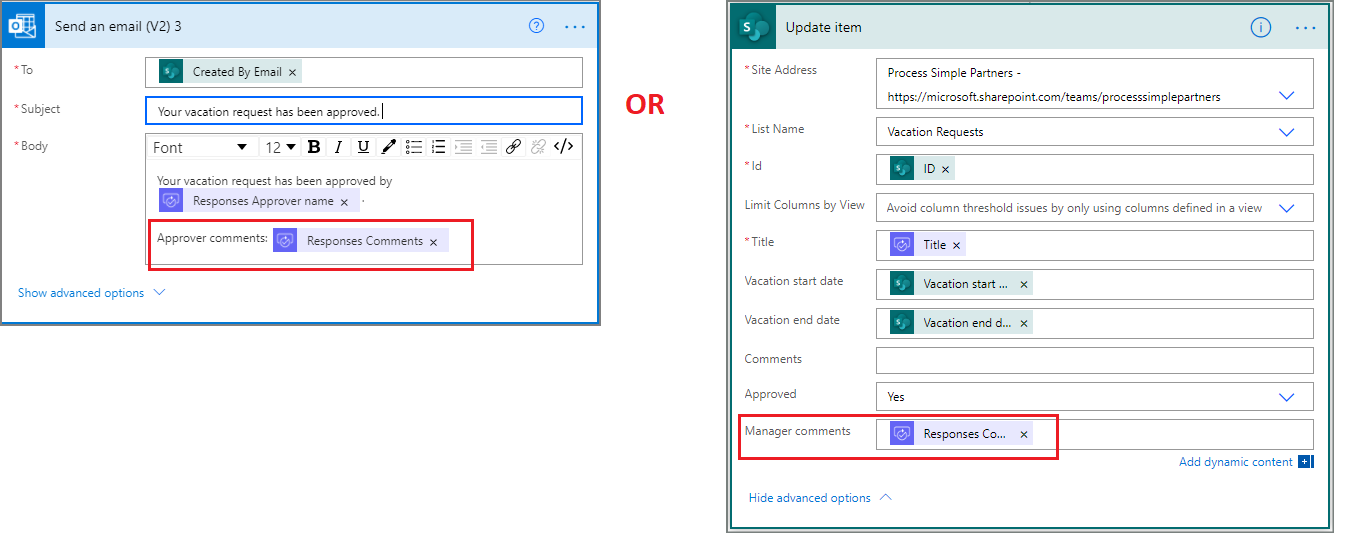Click into the empty Comments field
1354x546 pixels.
[x=1094, y=360]
